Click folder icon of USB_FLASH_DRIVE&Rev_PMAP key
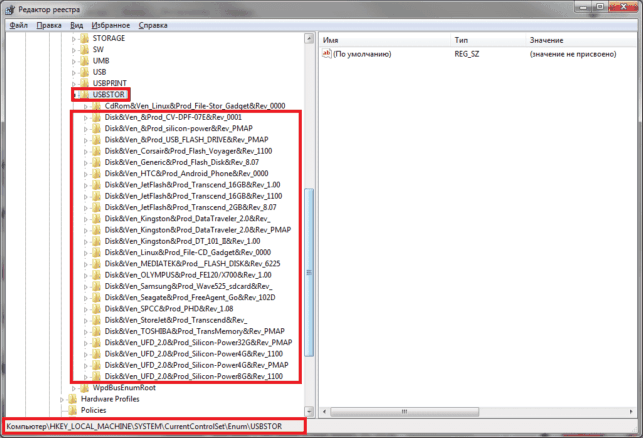Viewport: 643px width, 438px height. click(x=96, y=140)
